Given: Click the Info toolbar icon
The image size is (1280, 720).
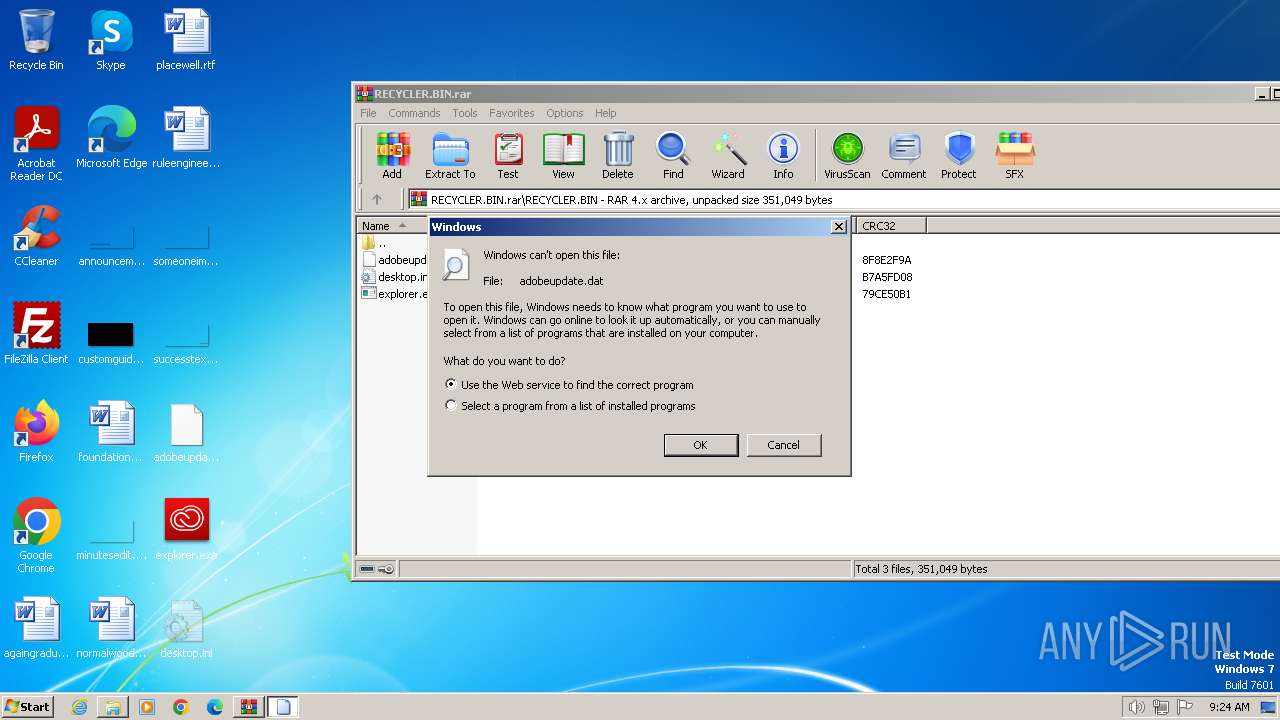Looking at the screenshot, I should (x=783, y=156).
